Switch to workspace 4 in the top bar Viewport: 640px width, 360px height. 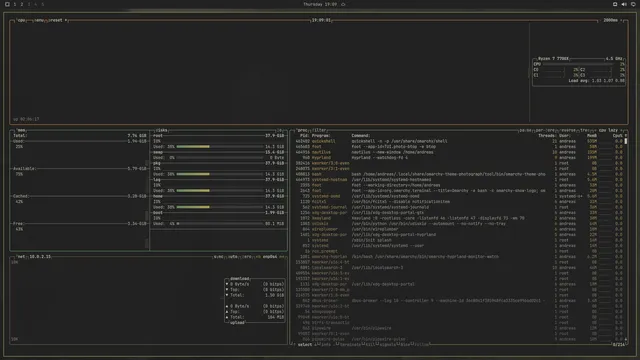(36, 4)
